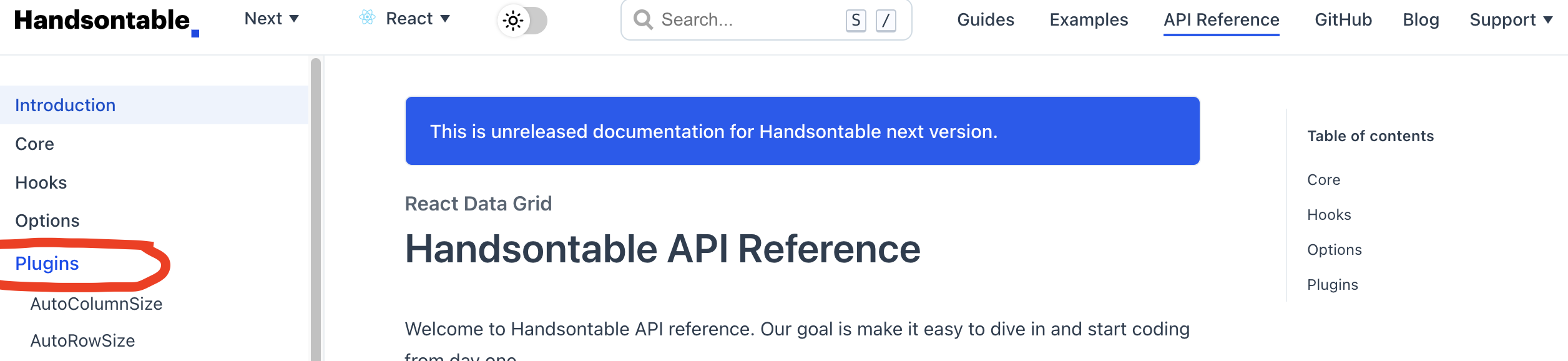Image resolution: width=1568 pixels, height=361 pixels.
Task: Open the AutoRowSize plugin page
Action: (x=84, y=340)
